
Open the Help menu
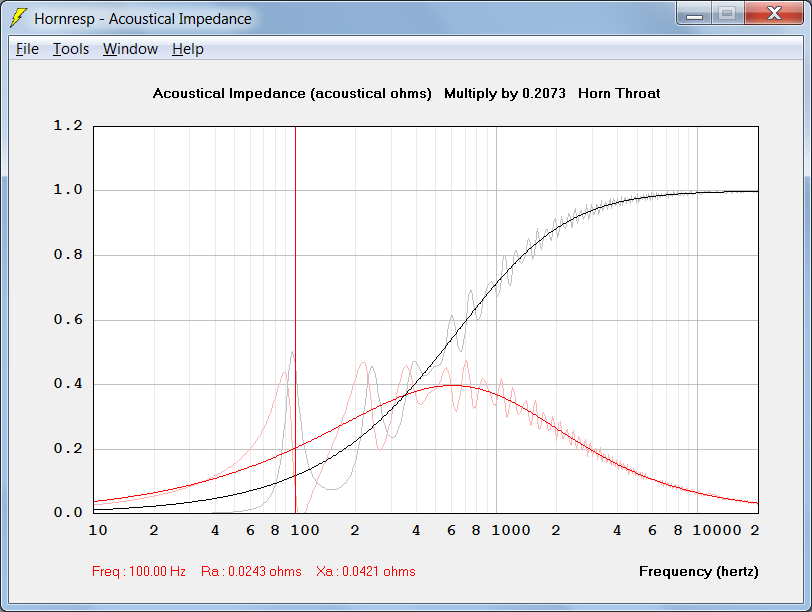coord(187,49)
